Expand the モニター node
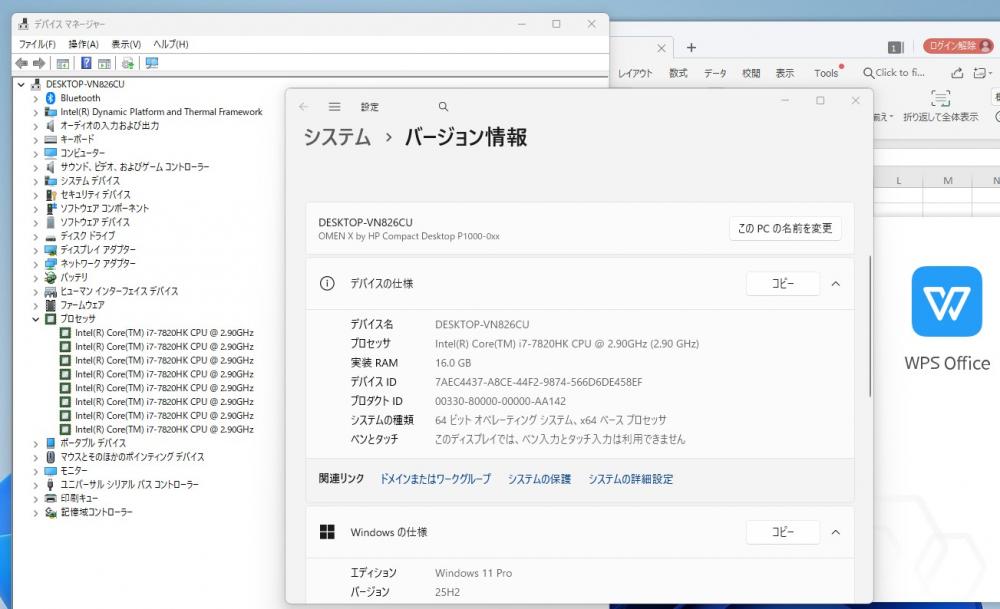Screen dimensions: 1000x609 (x=36, y=471)
